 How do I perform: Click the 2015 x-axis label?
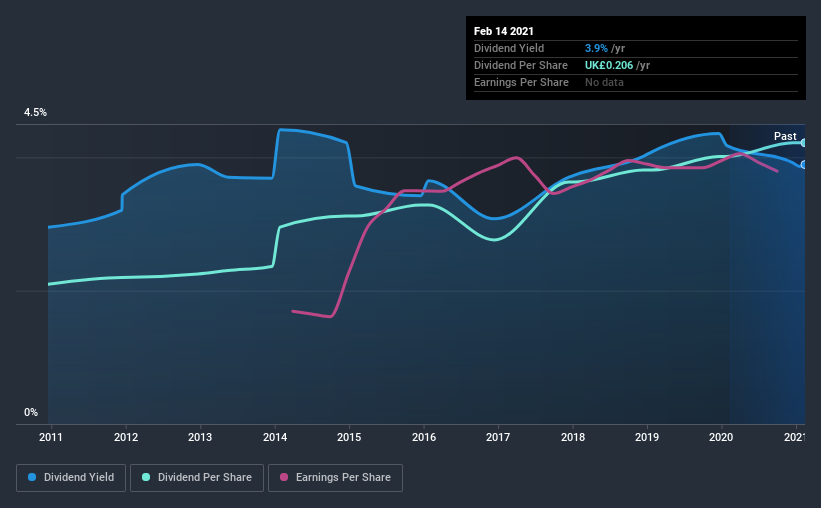pyautogui.click(x=349, y=437)
